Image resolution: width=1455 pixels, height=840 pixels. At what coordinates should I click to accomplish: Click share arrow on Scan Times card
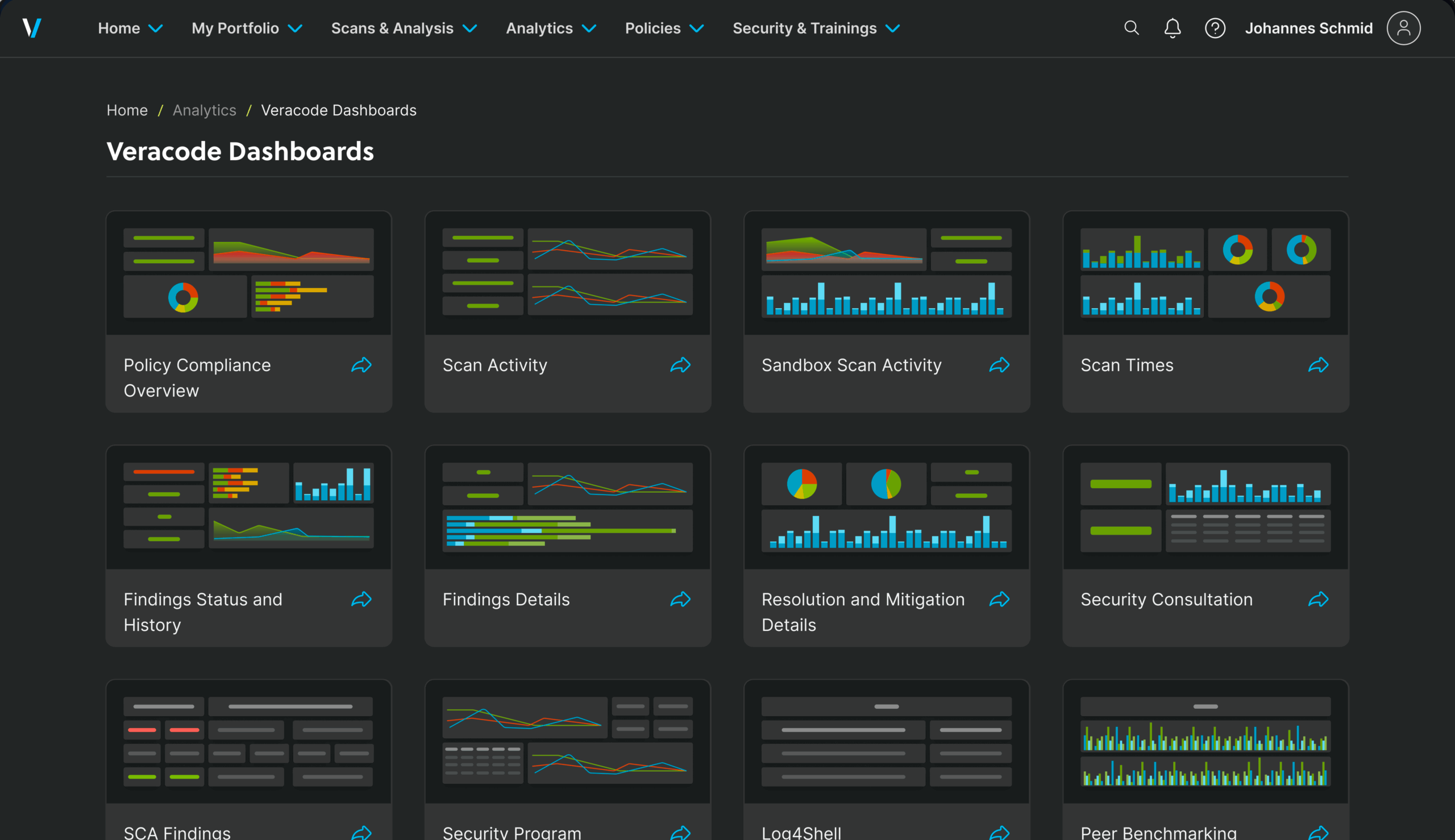1318,365
